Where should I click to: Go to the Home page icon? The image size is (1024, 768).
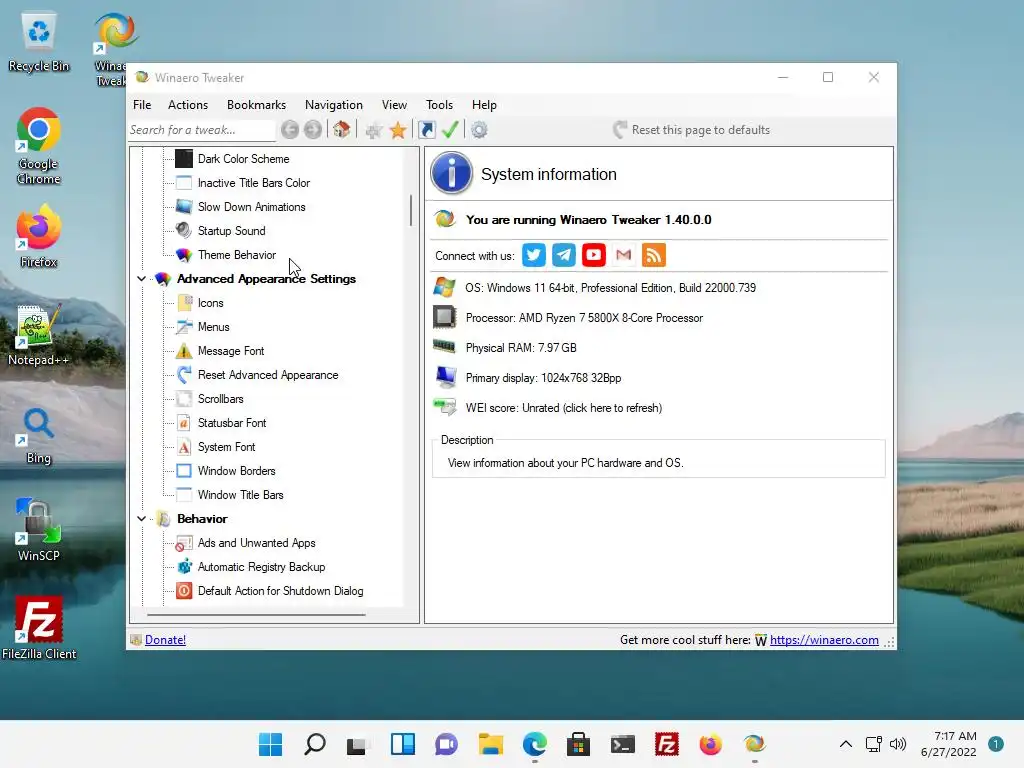[x=342, y=129]
